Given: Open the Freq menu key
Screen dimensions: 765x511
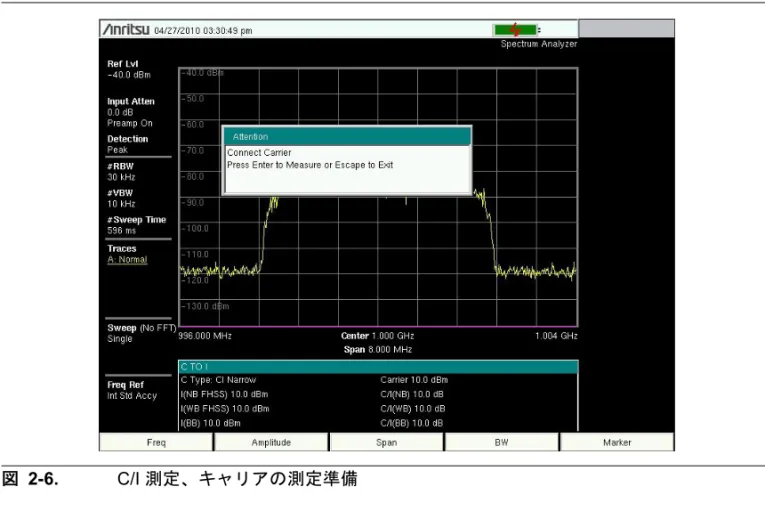Looking at the screenshot, I should 156,442.
